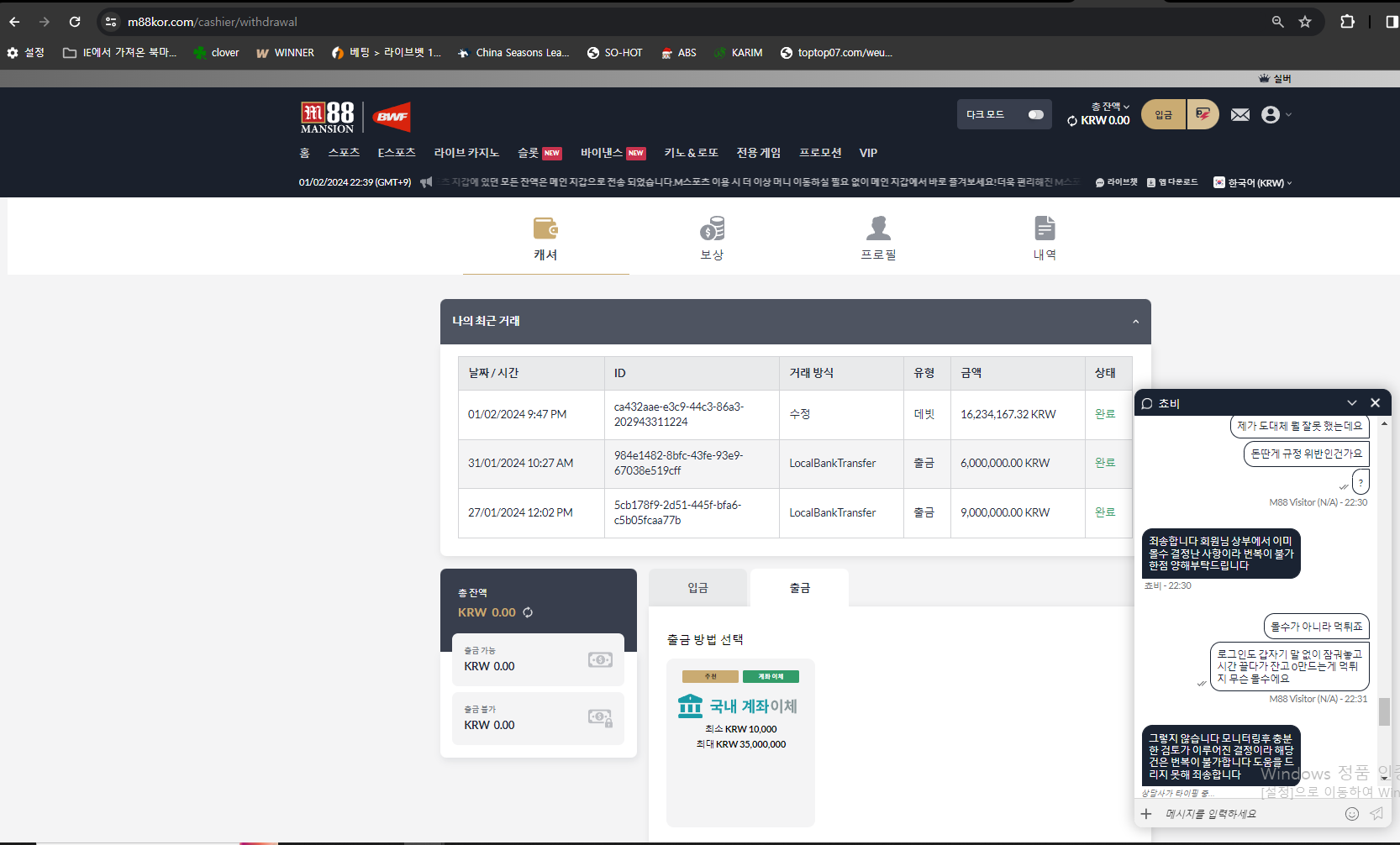
Task: Open the mail inbox envelope icon
Action: (1239, 115)
